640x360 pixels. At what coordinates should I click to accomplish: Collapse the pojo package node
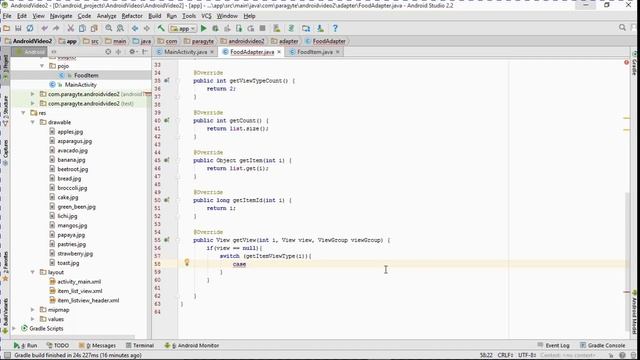(x=42, y=66)
